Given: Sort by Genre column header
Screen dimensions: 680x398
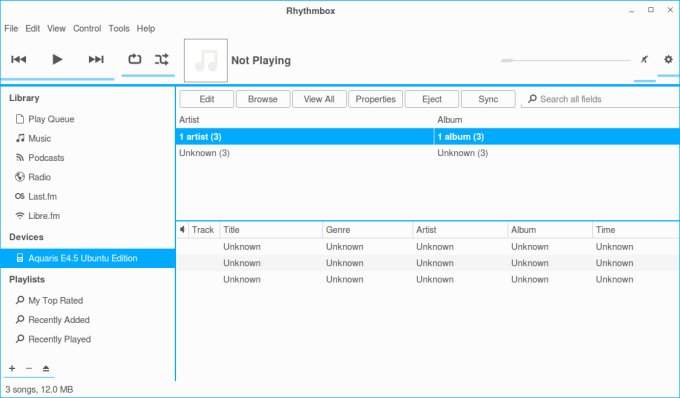Looking at the screenshot, I should (367, 229).
